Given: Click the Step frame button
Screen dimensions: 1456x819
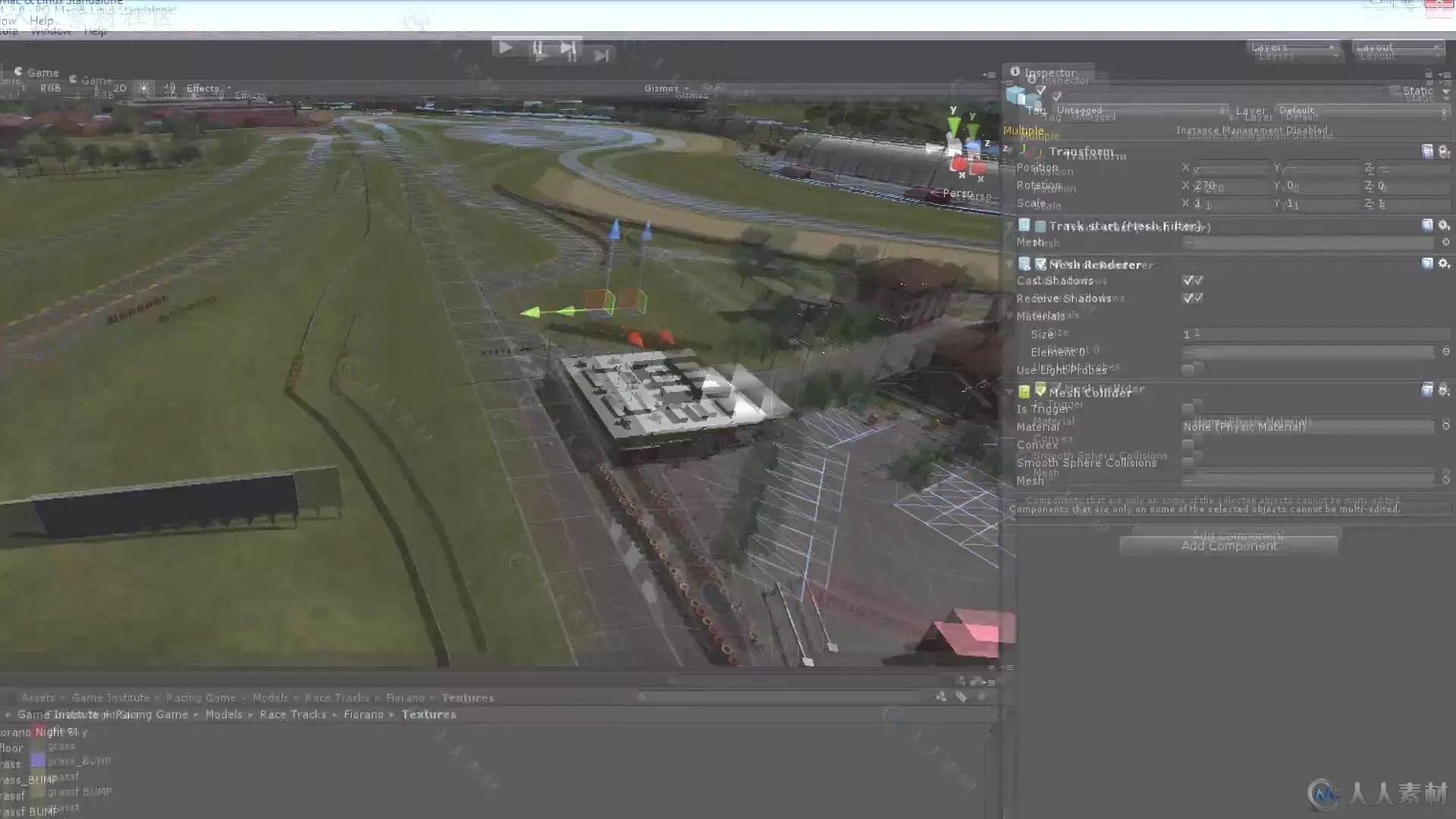Looking at the screenshot, I should point(568,49).
